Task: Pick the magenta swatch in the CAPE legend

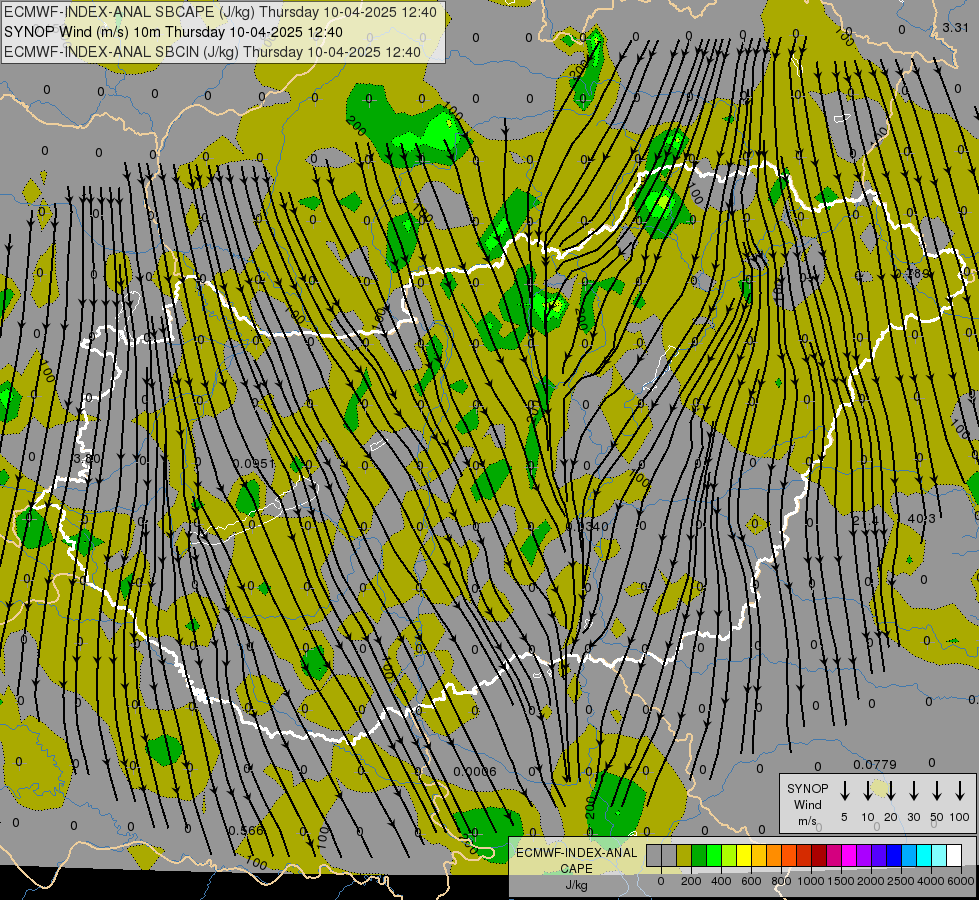Action: 849,855
